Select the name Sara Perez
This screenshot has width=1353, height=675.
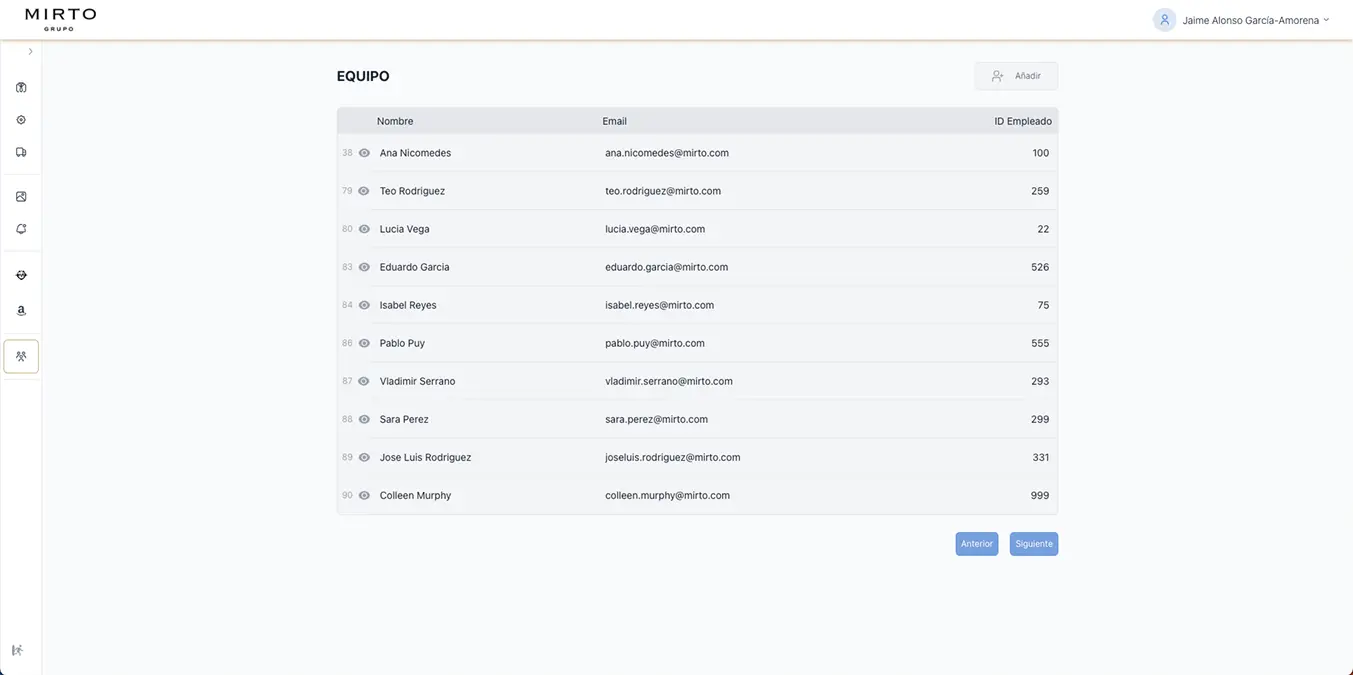tap(404, 419)
